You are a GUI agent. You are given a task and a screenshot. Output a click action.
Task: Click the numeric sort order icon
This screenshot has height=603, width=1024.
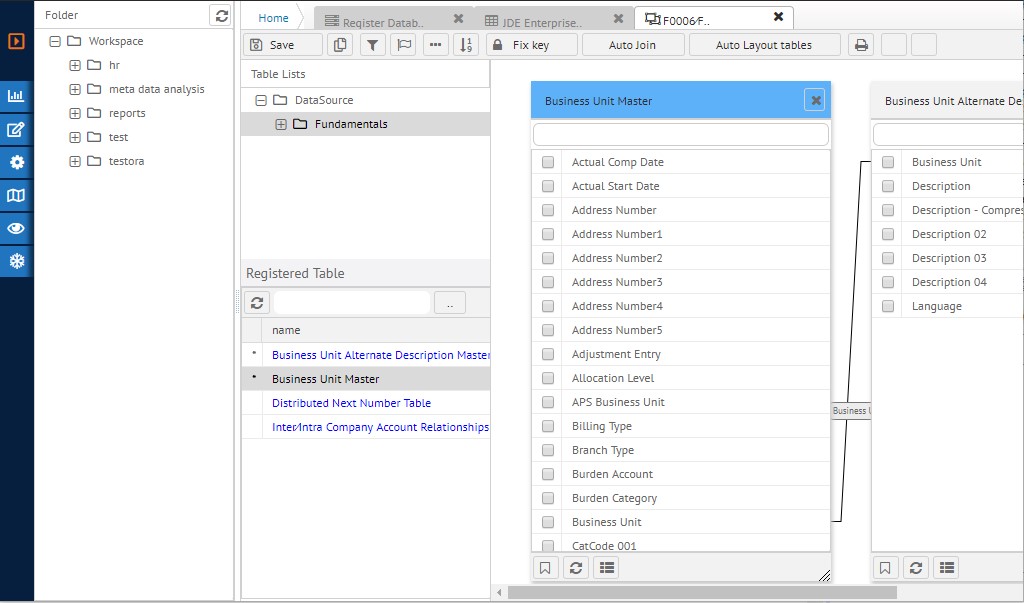[465, 45]
